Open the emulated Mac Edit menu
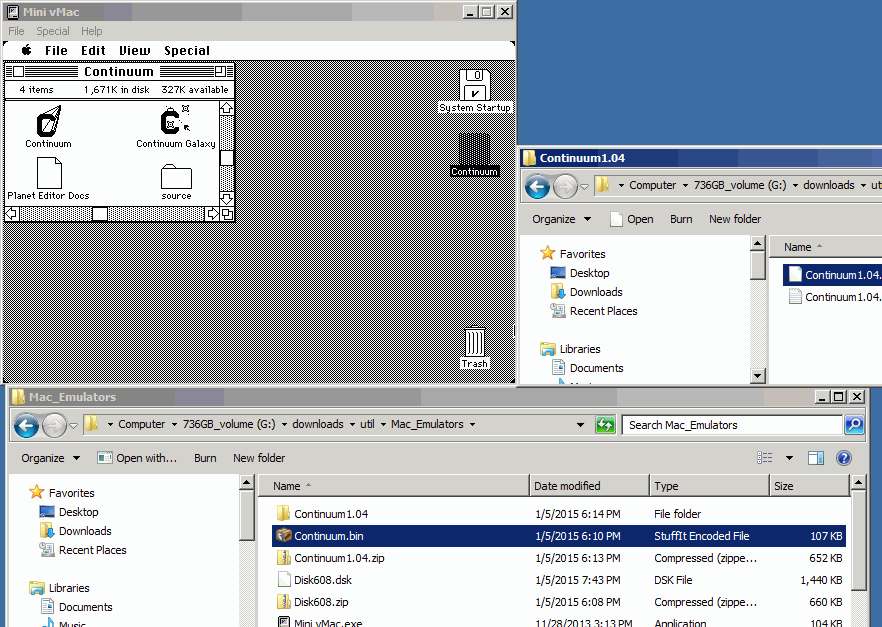 tap(93, 50)
